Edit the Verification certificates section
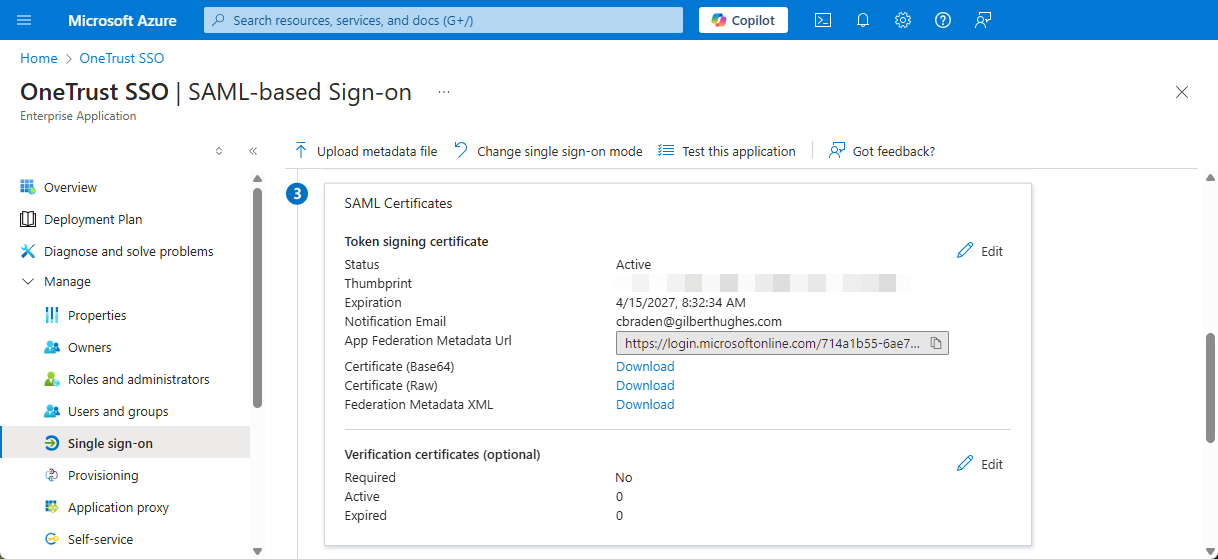 click(980, 464)
